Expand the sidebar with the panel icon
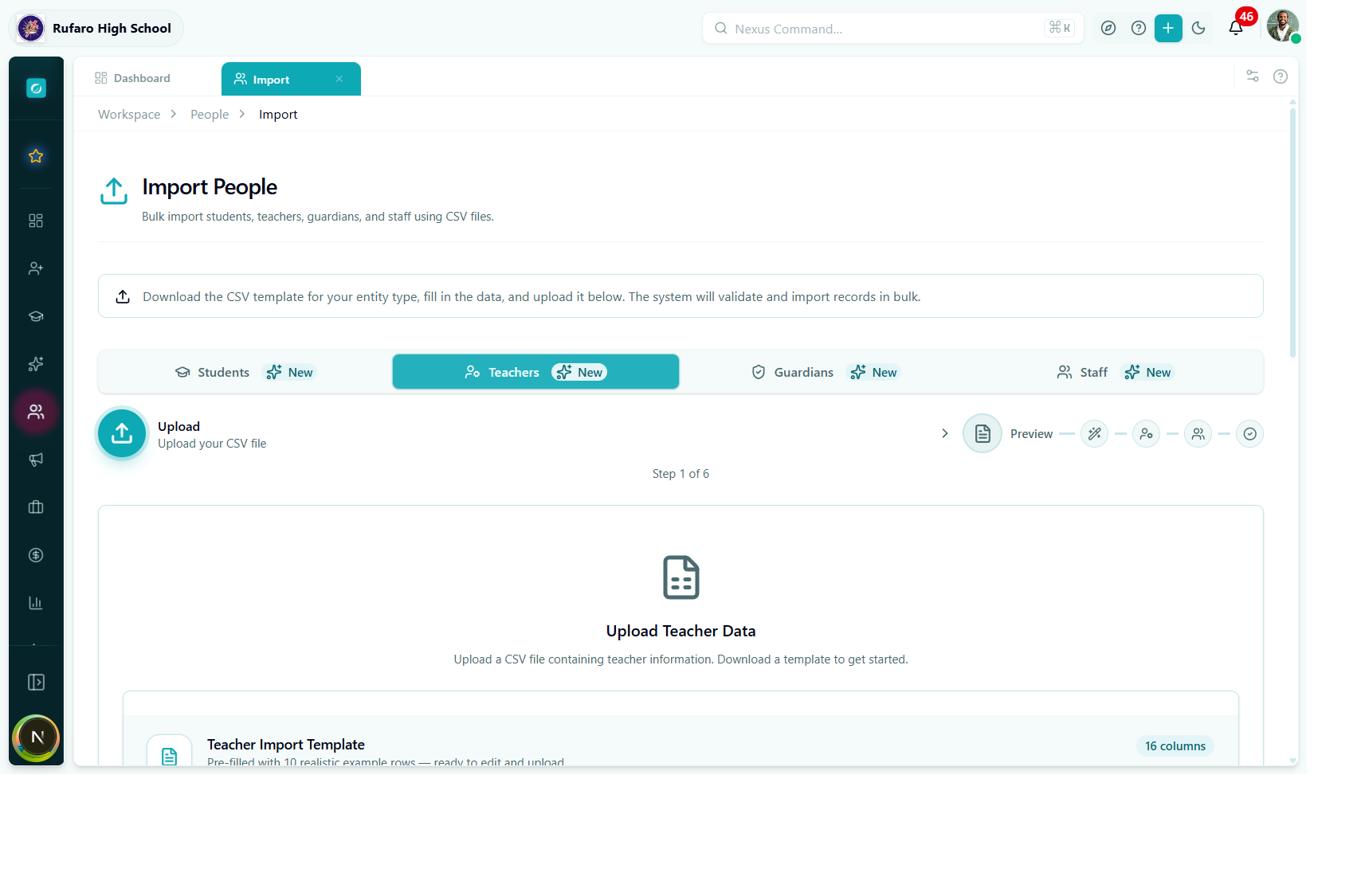This screenshot has height=896, width=1361. [x=36, y=683]
